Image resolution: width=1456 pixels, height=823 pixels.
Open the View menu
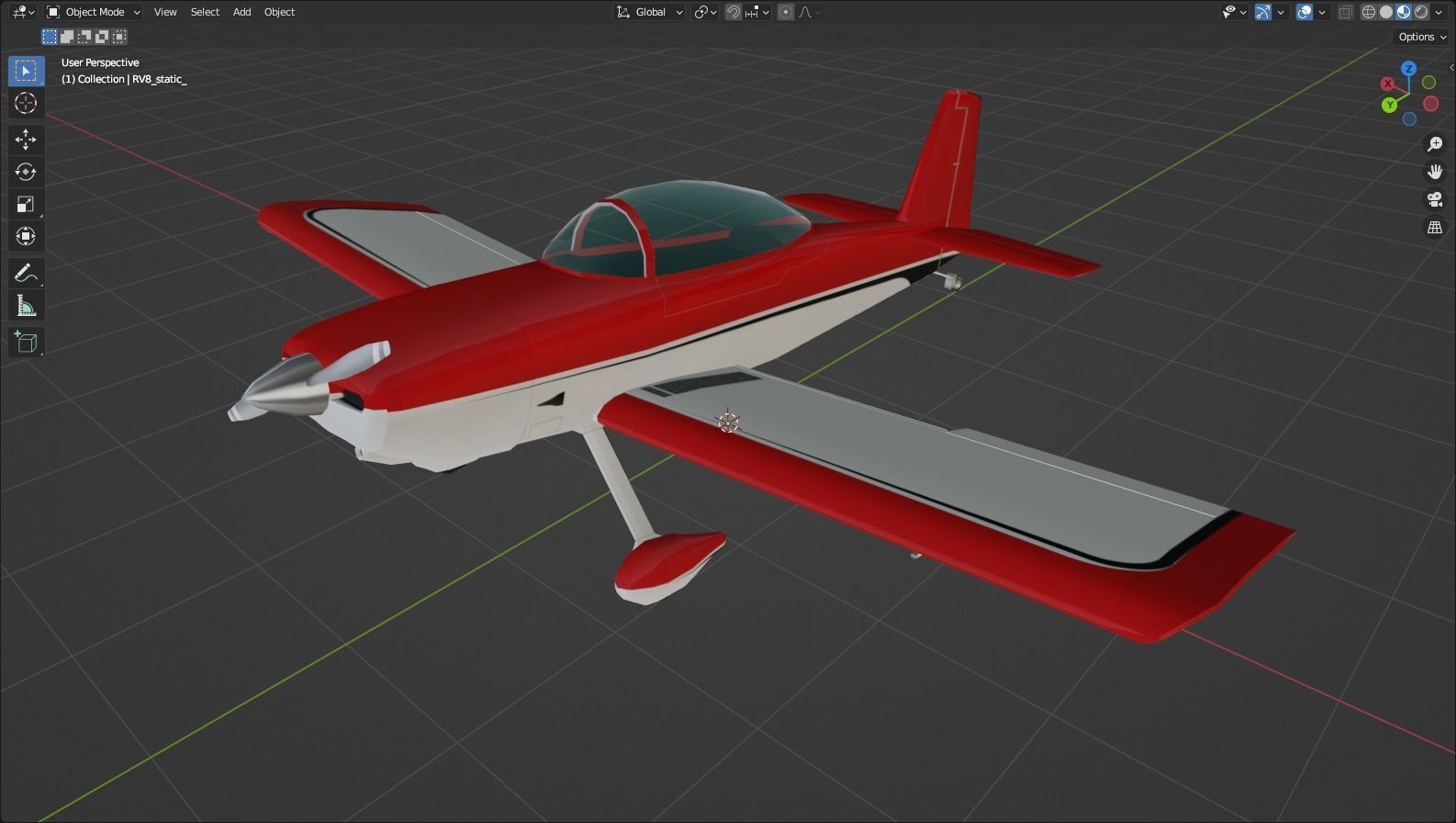tap(165, 12)
